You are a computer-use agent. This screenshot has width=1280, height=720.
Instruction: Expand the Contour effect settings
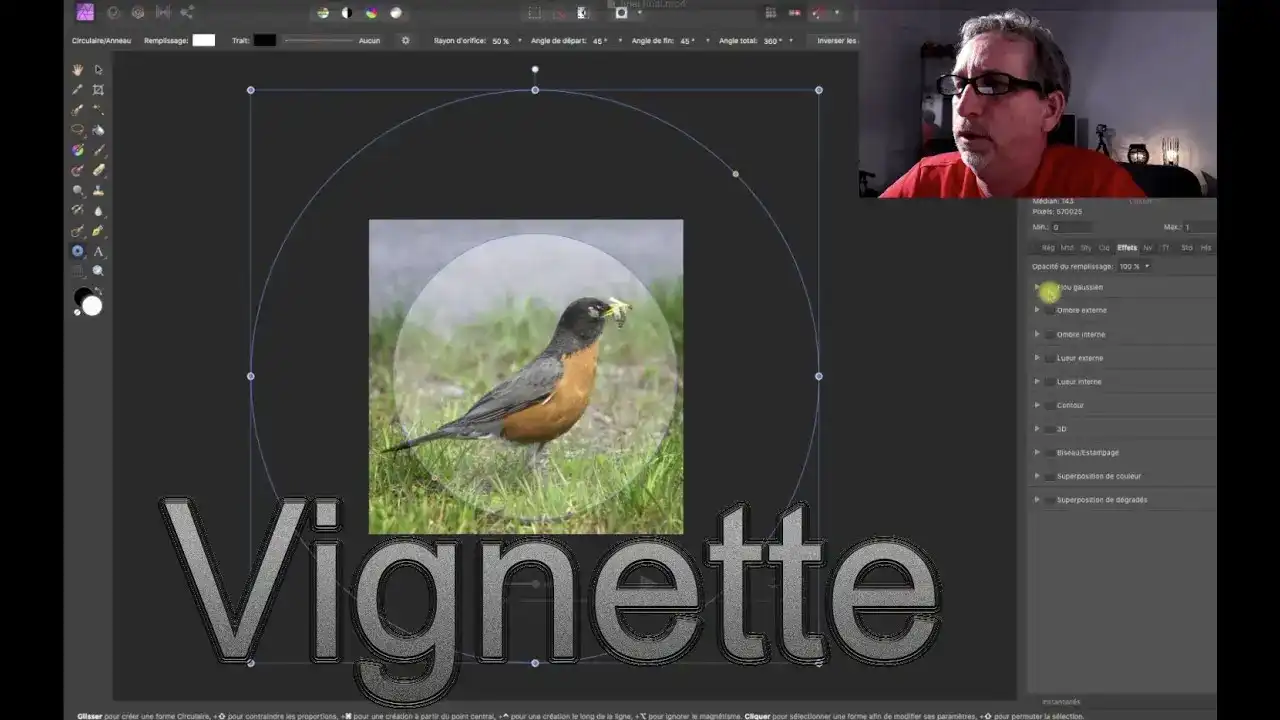[1036, 405]
